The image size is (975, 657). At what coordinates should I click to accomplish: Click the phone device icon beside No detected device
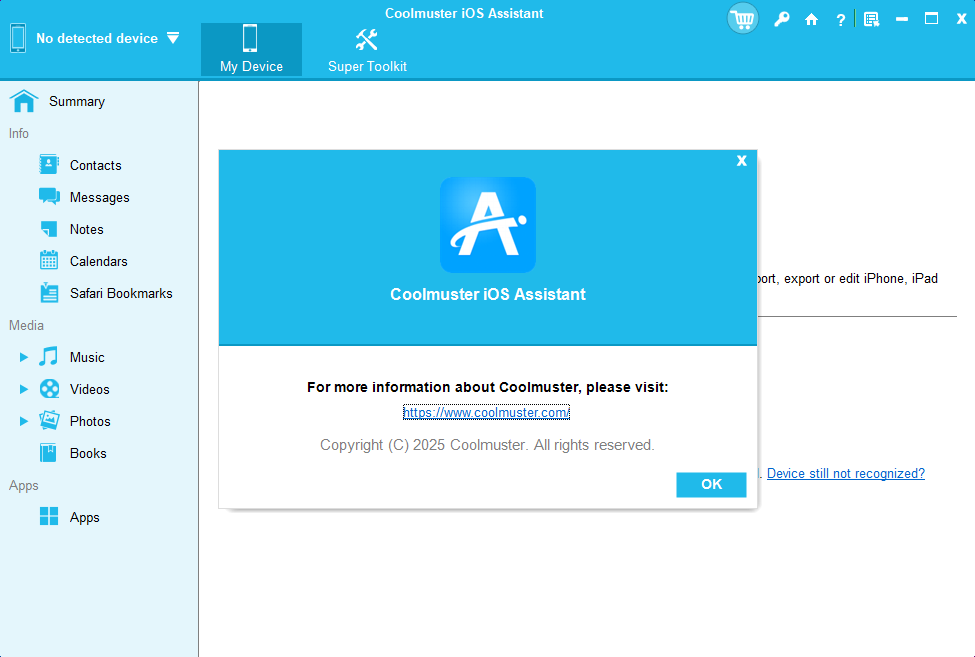click(x=18, y=38)
